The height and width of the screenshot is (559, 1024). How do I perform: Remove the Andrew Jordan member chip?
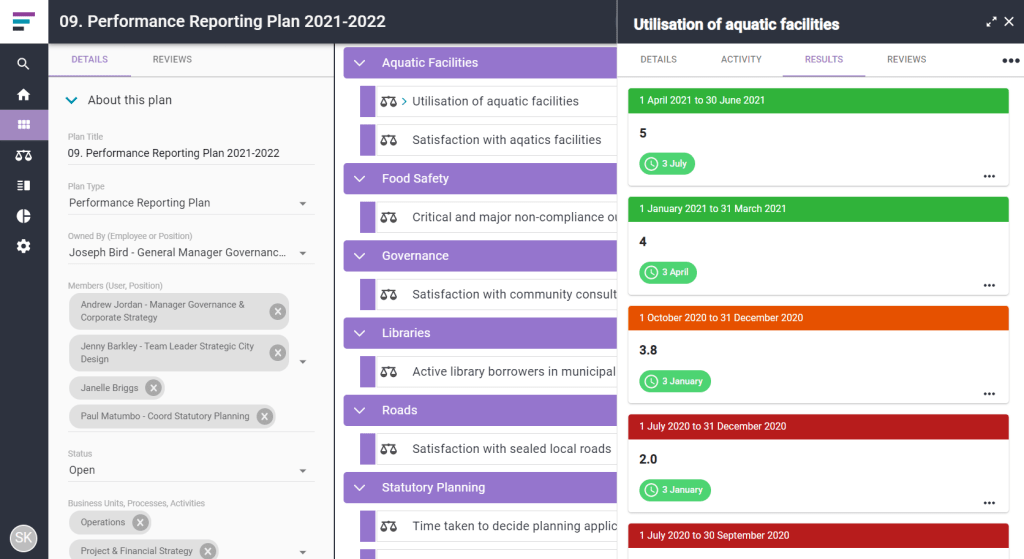point(278,311)
